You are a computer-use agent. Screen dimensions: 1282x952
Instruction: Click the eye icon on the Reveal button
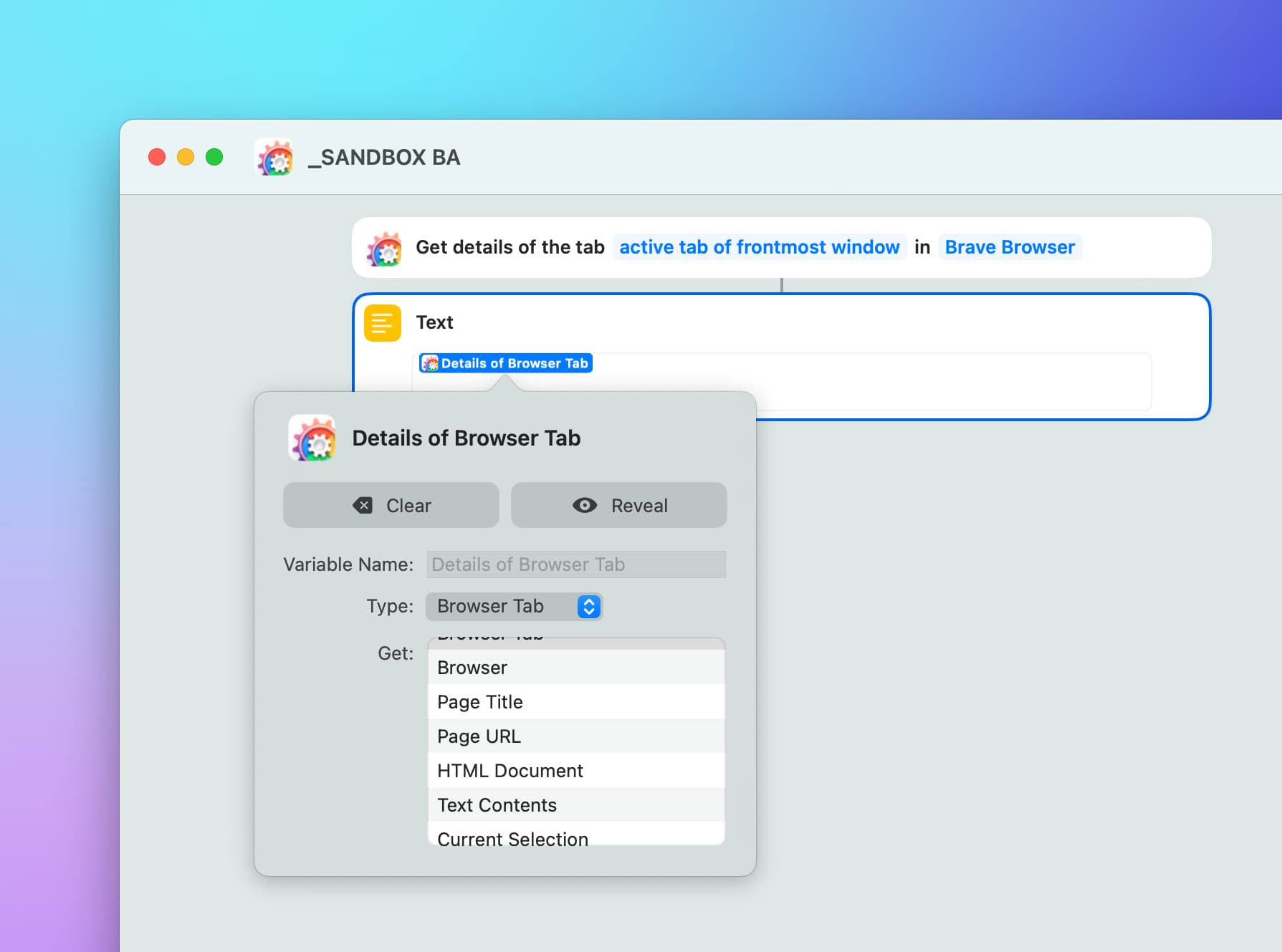point(584,506)
